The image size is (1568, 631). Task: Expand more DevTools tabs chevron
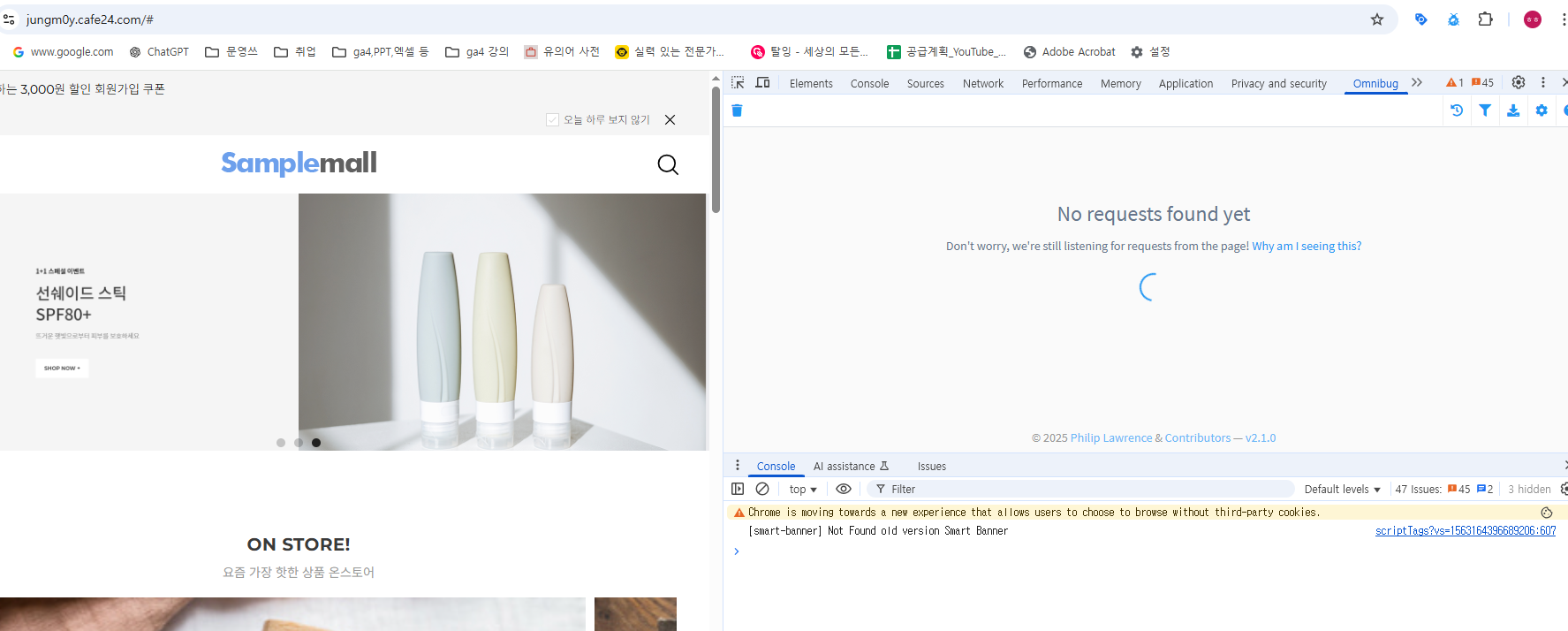(x=1417, y=82)
